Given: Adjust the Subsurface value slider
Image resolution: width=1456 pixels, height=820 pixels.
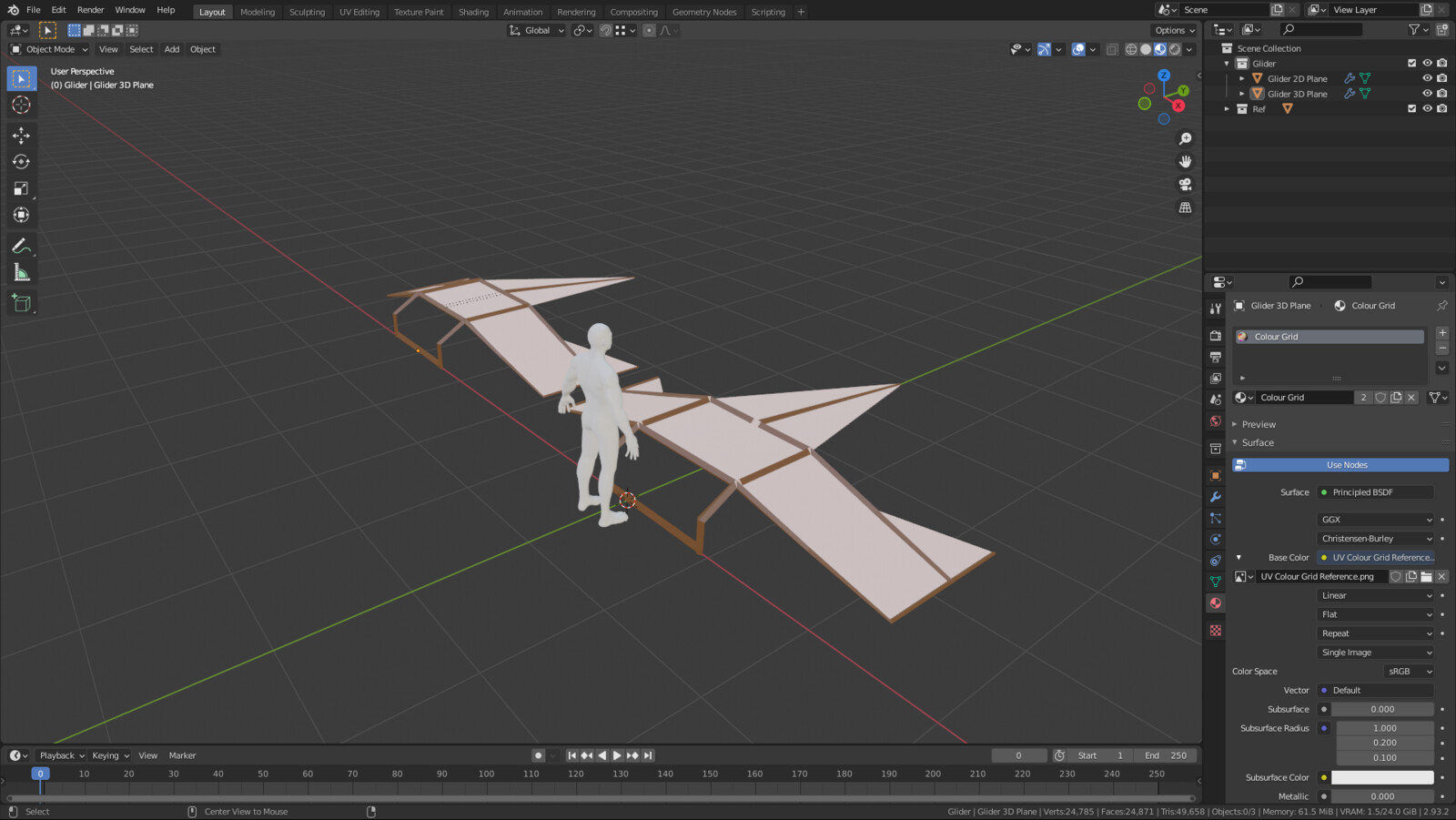Looking at the screenshot, I should (1382, 710).
